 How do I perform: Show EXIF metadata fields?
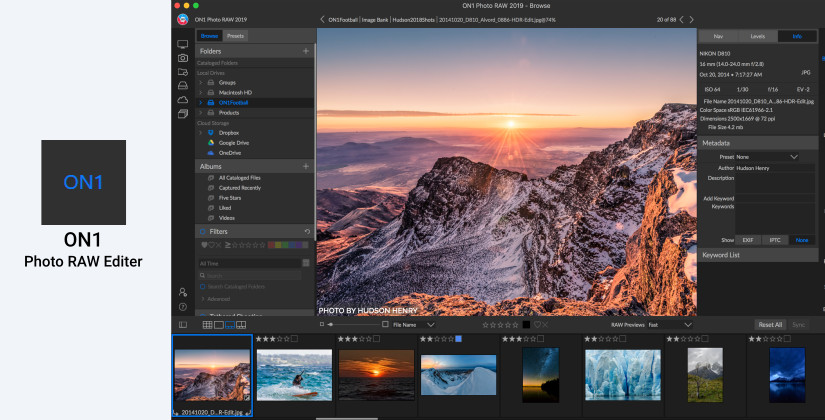point(748,240)
